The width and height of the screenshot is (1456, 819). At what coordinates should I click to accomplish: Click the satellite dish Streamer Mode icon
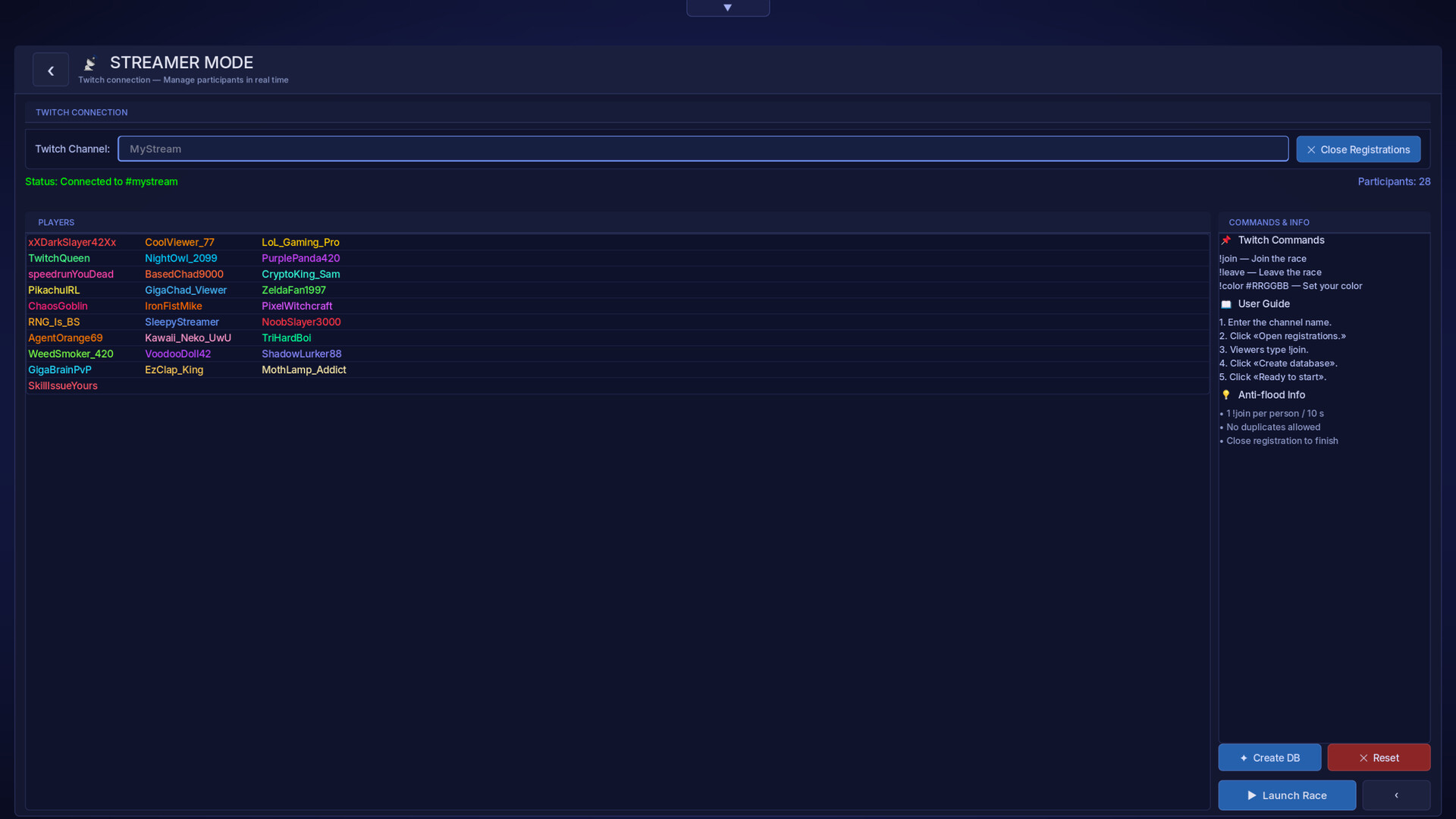pos(89,63)
